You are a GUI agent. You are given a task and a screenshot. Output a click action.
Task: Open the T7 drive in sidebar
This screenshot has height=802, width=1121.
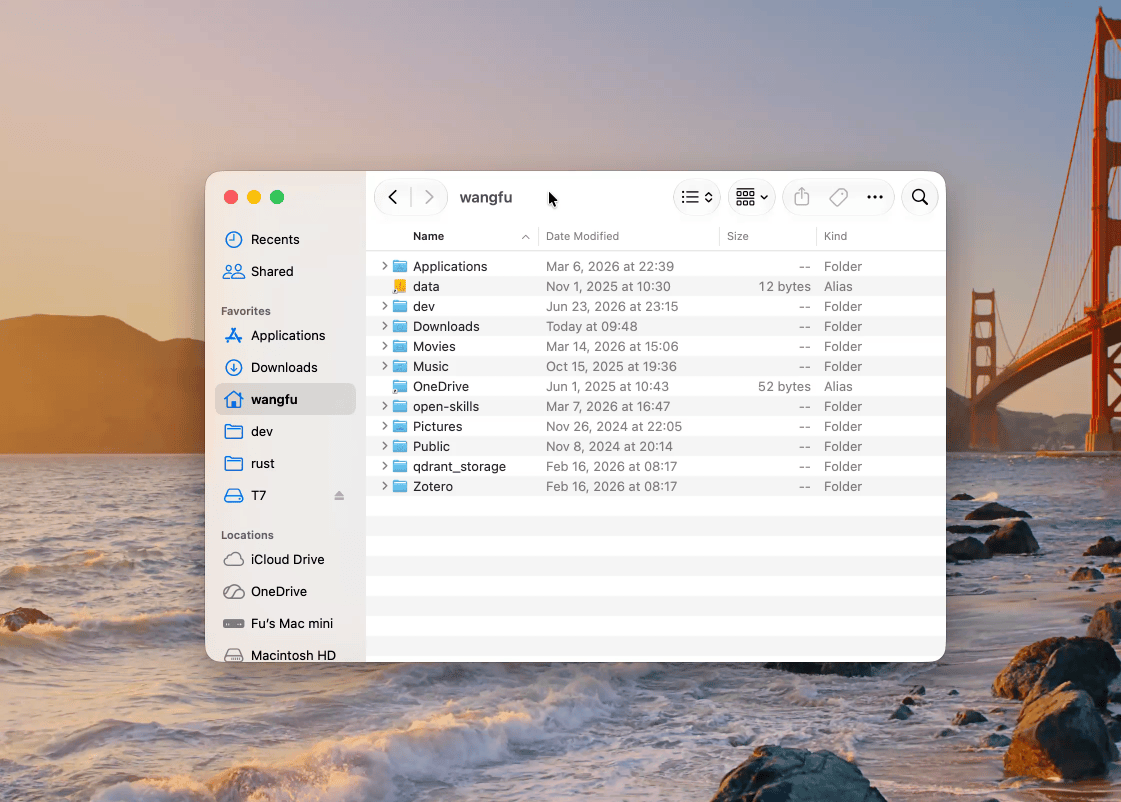(x=285, y=495)
